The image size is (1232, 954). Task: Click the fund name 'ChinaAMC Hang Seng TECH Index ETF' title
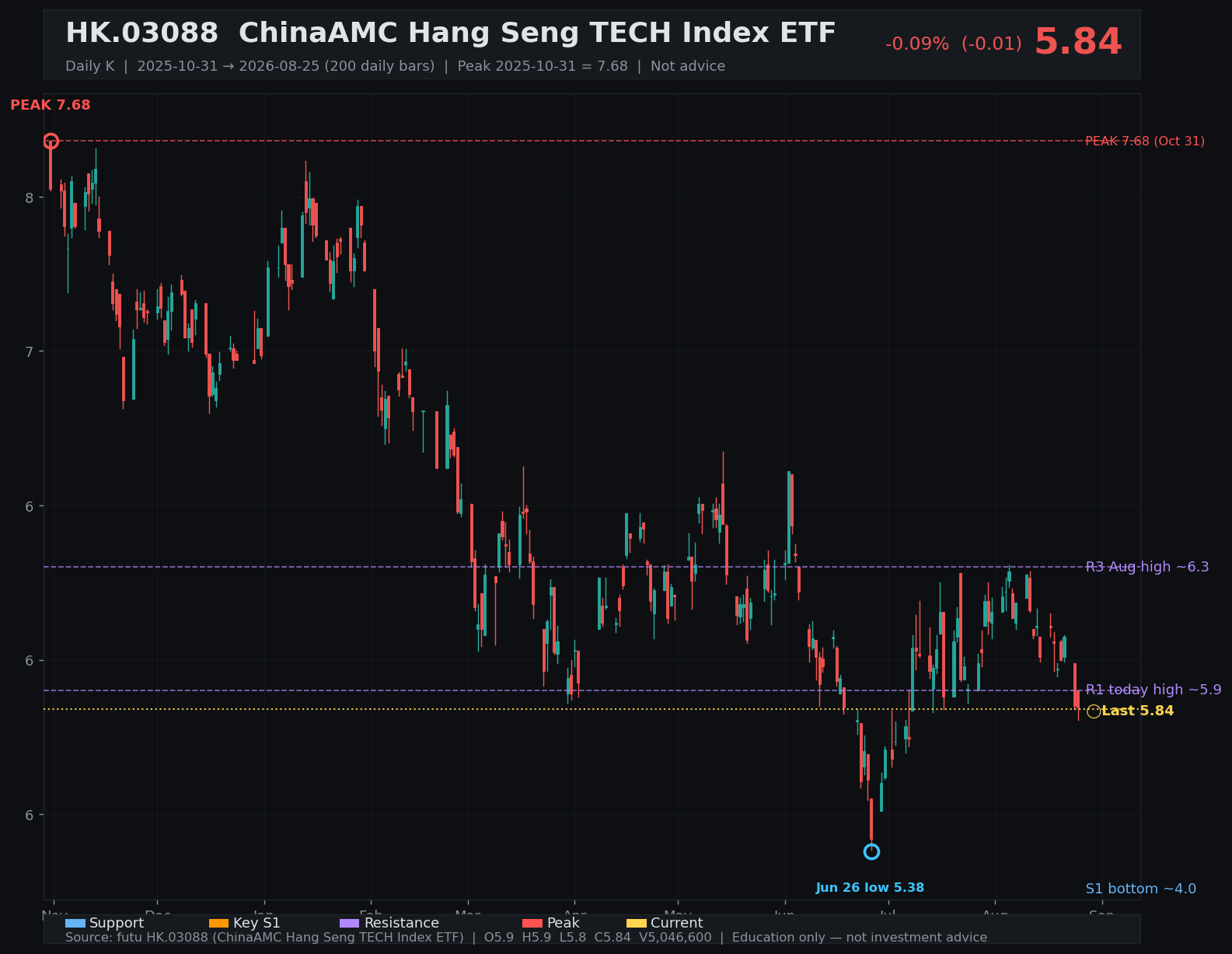537,33
